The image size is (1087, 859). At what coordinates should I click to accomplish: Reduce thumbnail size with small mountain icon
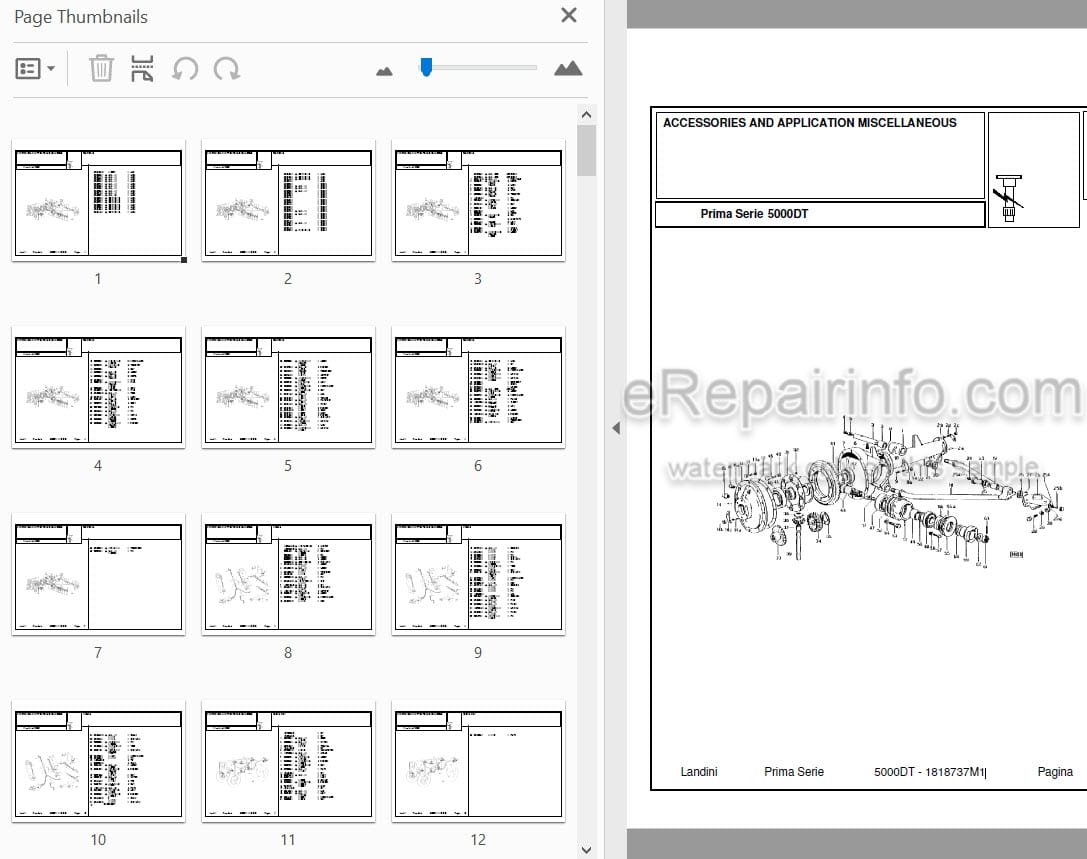tap(384, 71)
